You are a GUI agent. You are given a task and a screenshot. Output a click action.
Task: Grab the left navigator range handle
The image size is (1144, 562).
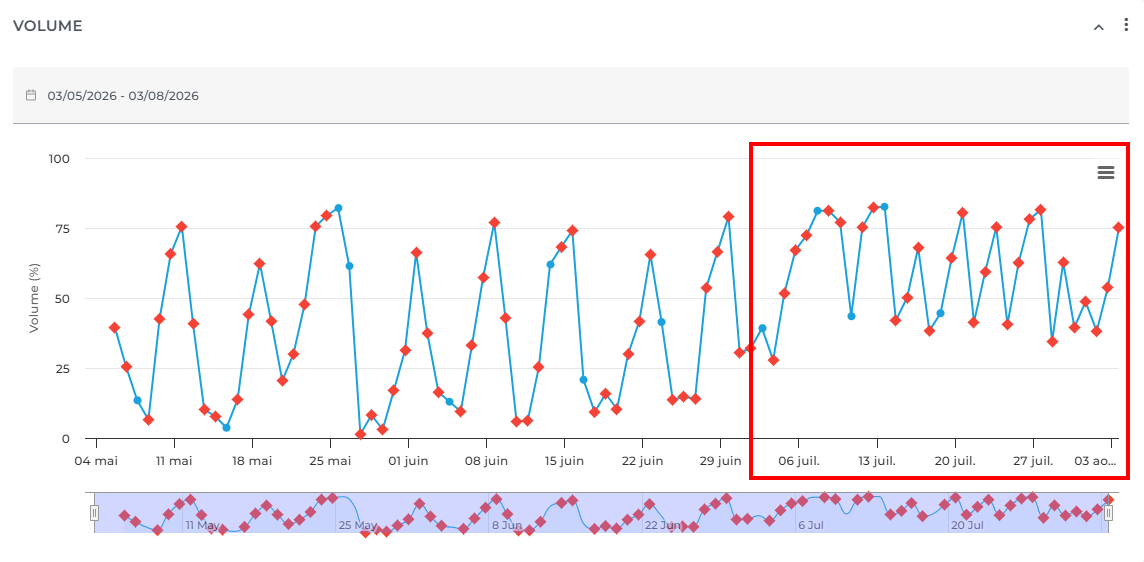point(94,513)
